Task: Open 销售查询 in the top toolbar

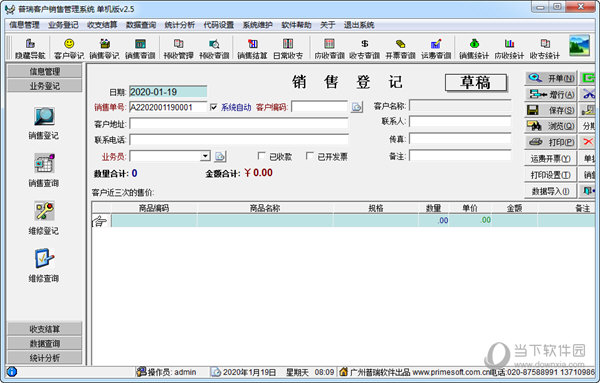Action: (x=140, y=49)
